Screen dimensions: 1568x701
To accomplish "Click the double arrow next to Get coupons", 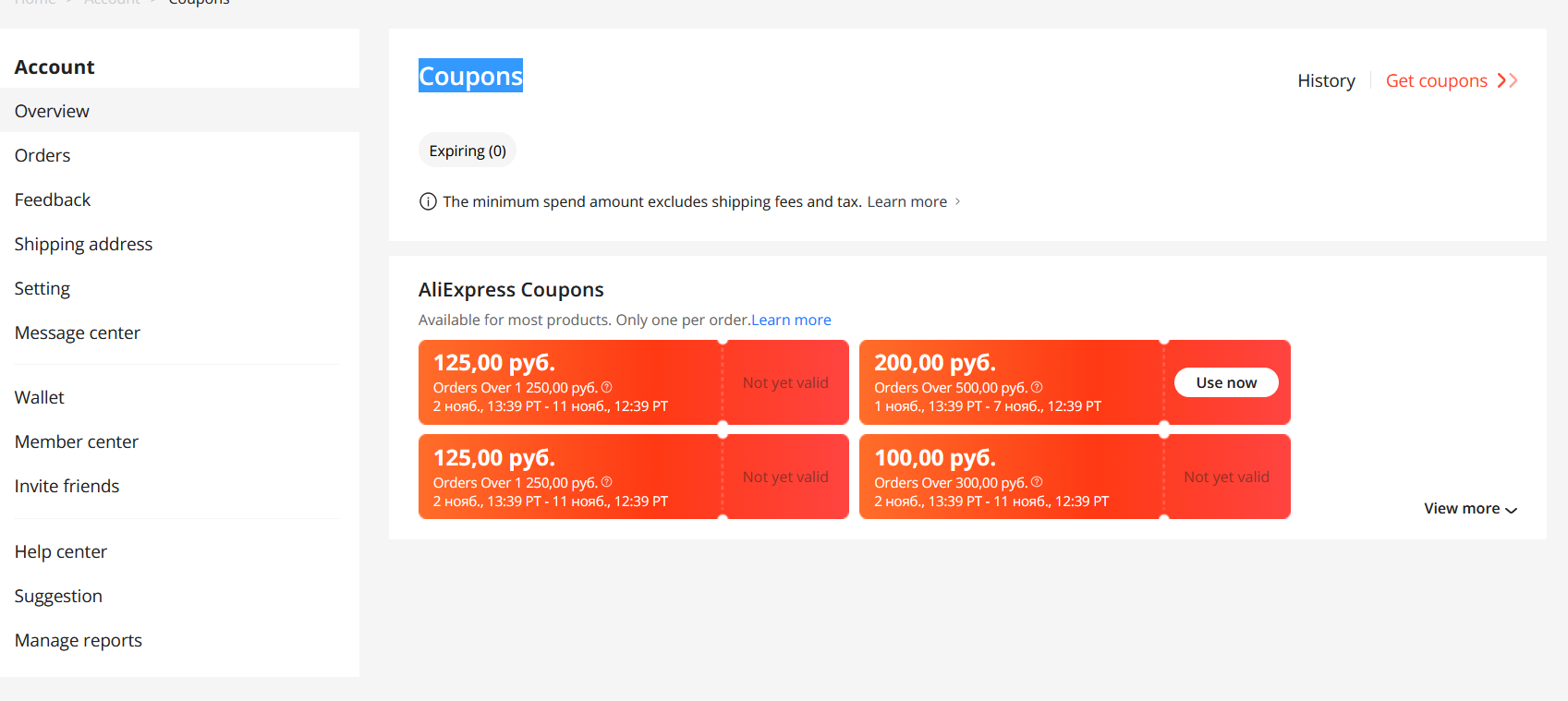I will 1507,80.
